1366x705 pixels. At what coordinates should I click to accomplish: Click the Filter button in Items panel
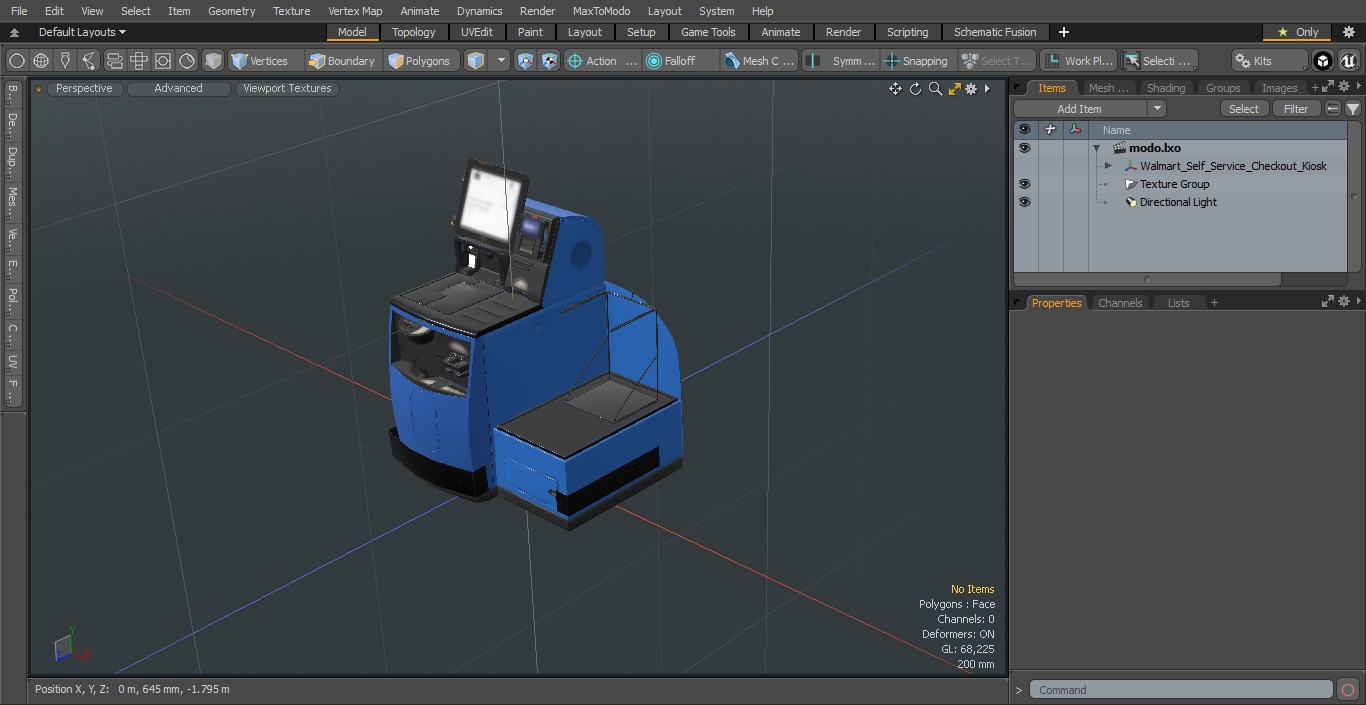click(x=1295, y=109)
